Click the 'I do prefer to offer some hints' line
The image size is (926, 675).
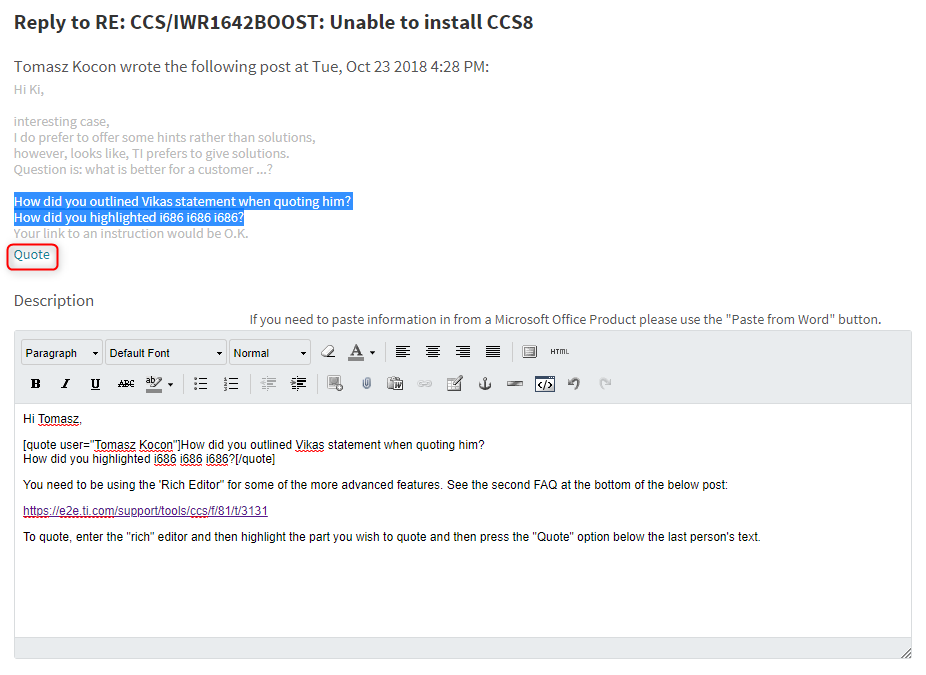165,138
